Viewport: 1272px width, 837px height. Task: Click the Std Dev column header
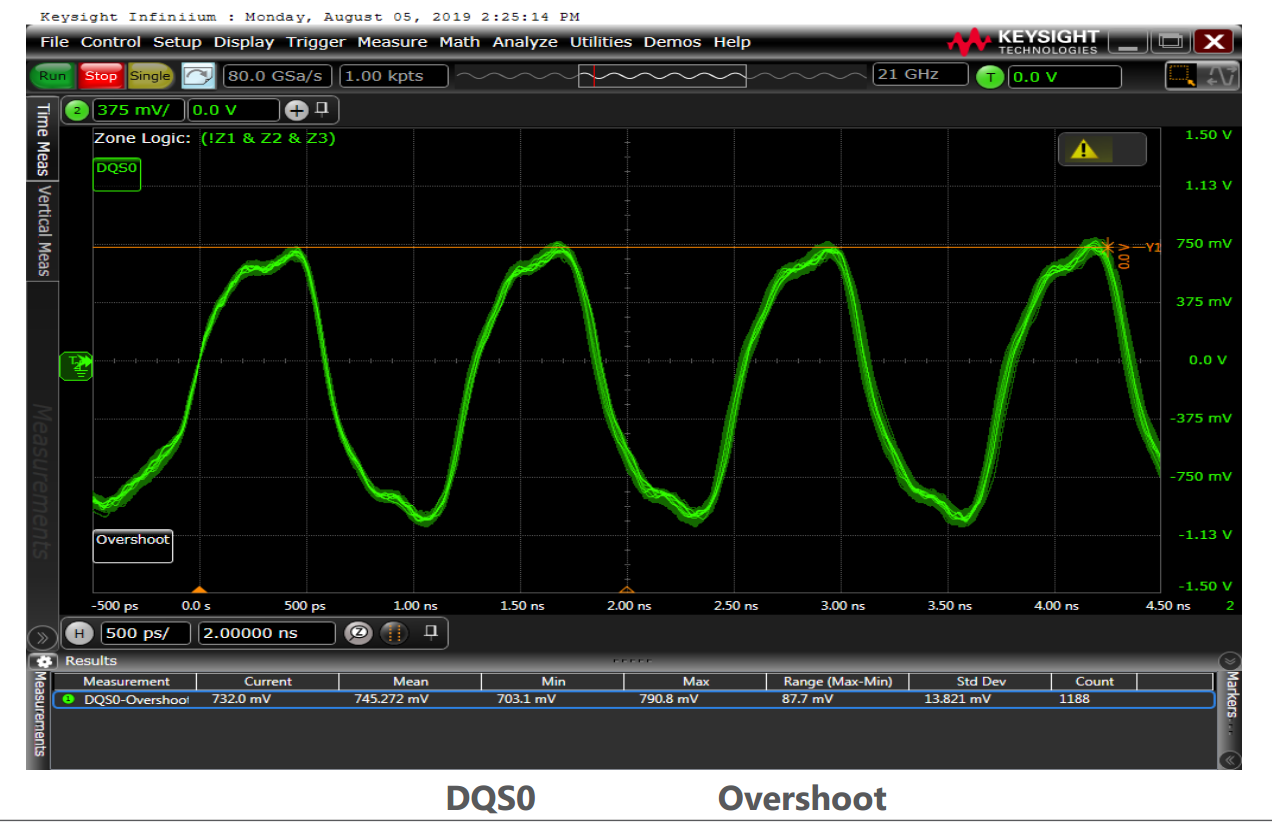[980, 681]
